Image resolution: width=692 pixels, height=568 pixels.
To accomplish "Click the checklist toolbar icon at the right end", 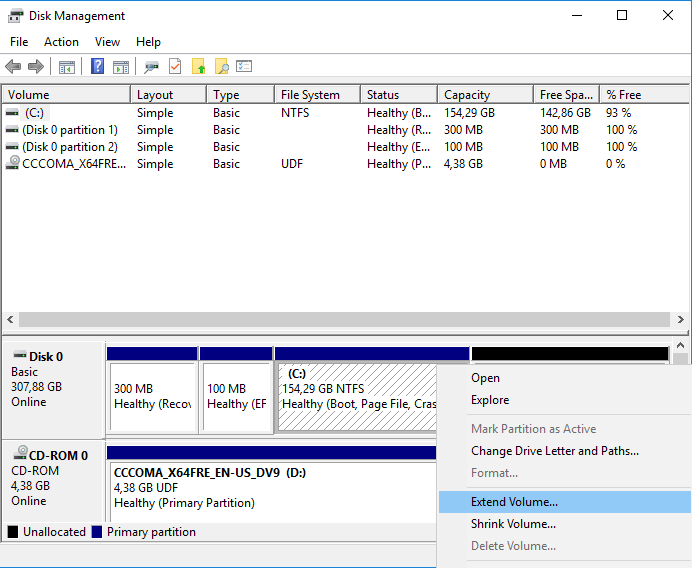I will [244, 67].
